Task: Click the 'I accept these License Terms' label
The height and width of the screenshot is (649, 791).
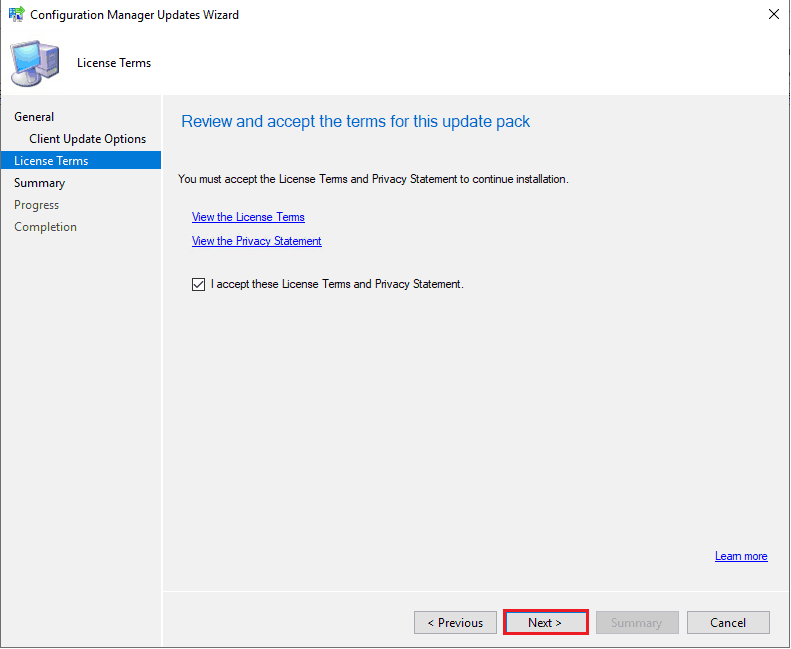Action: (337, 284)
